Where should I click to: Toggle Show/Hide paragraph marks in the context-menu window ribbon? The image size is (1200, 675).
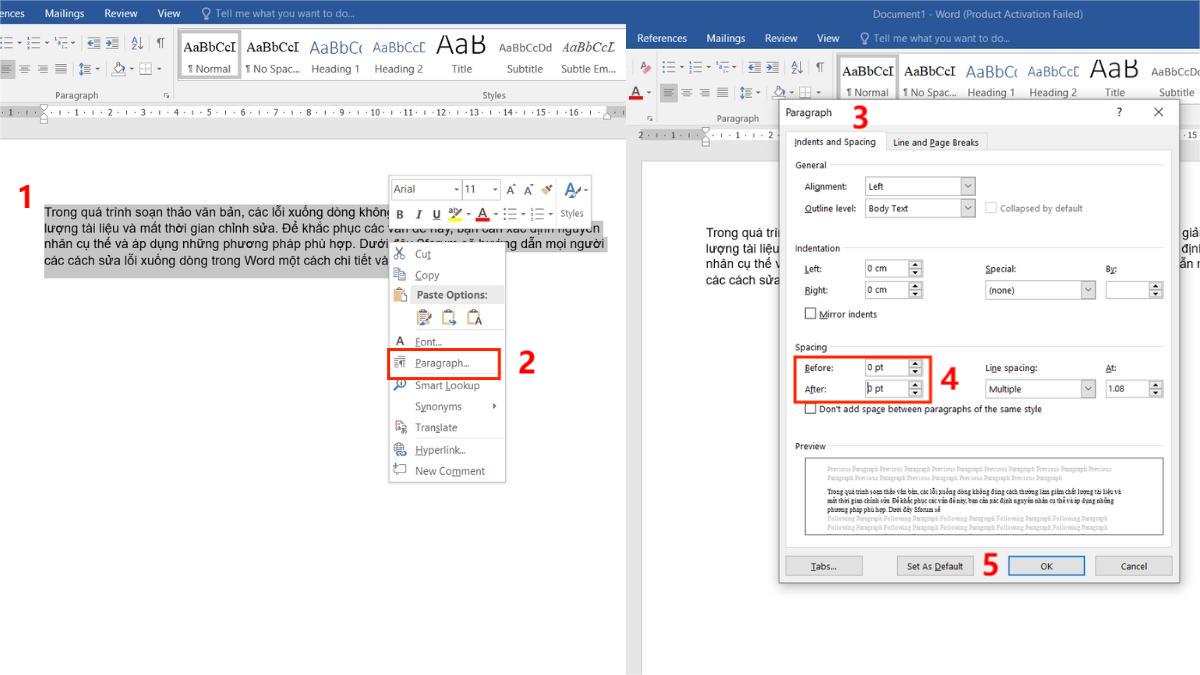coord(160,43)
